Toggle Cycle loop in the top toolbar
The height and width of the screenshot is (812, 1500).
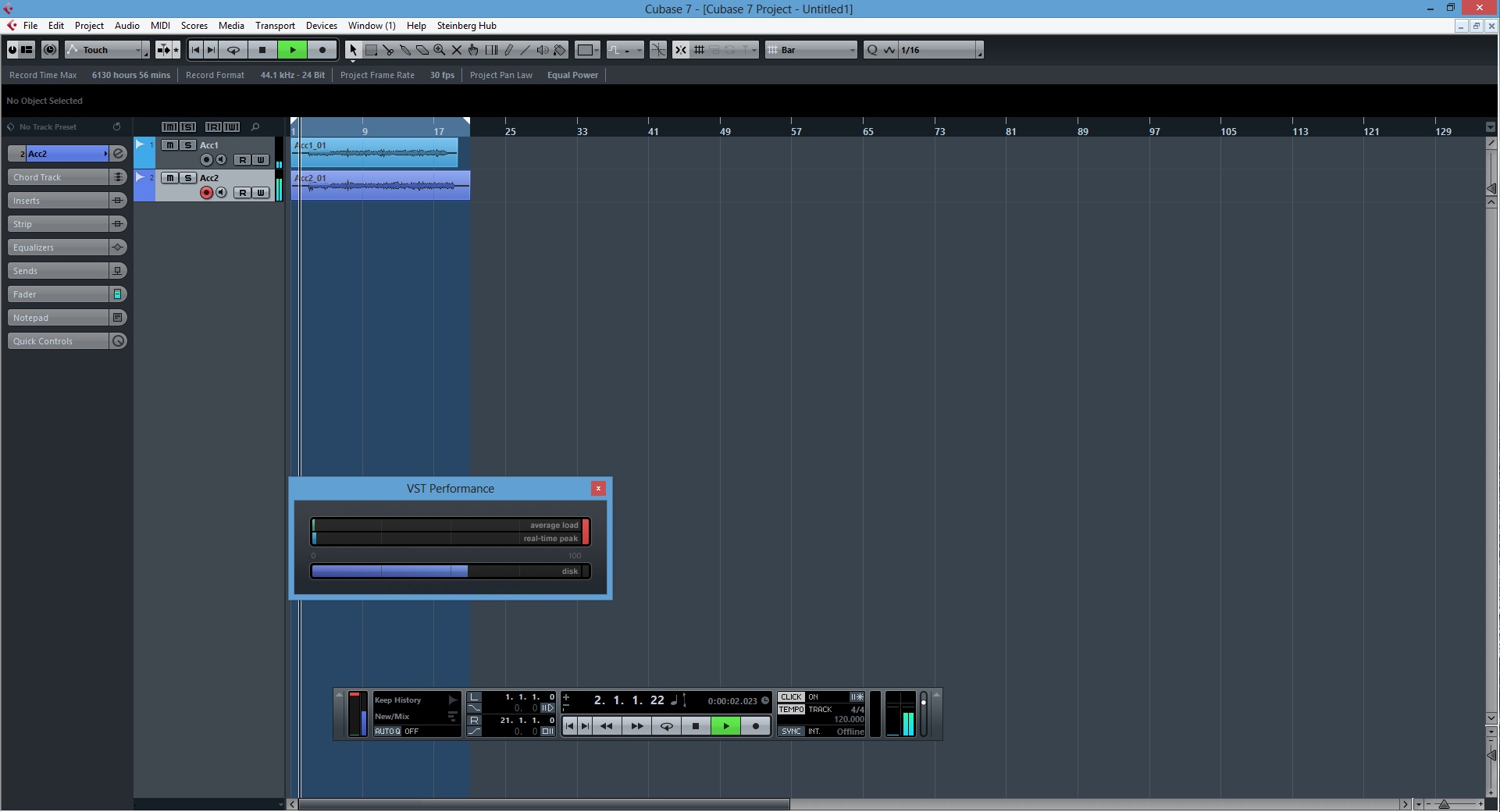tap(233, 50)
